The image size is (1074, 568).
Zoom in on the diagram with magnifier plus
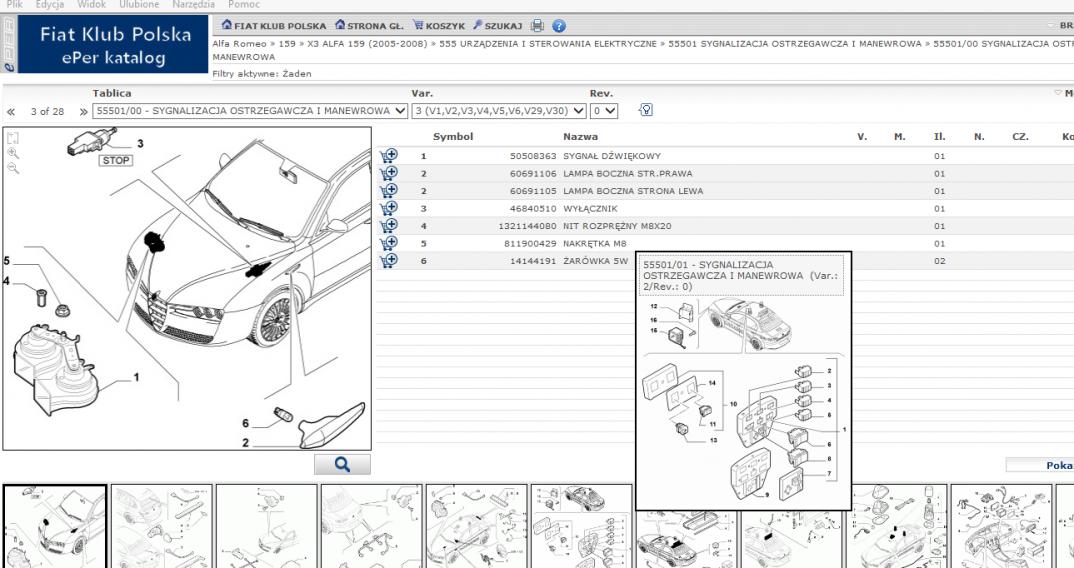point(12,153)
